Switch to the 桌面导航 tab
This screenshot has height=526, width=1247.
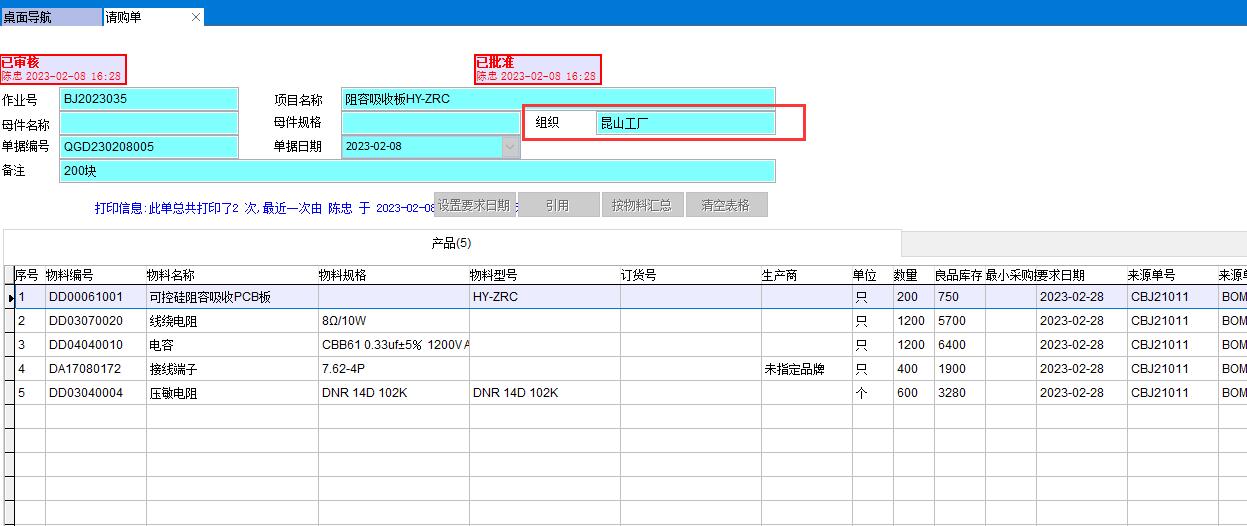50,17
